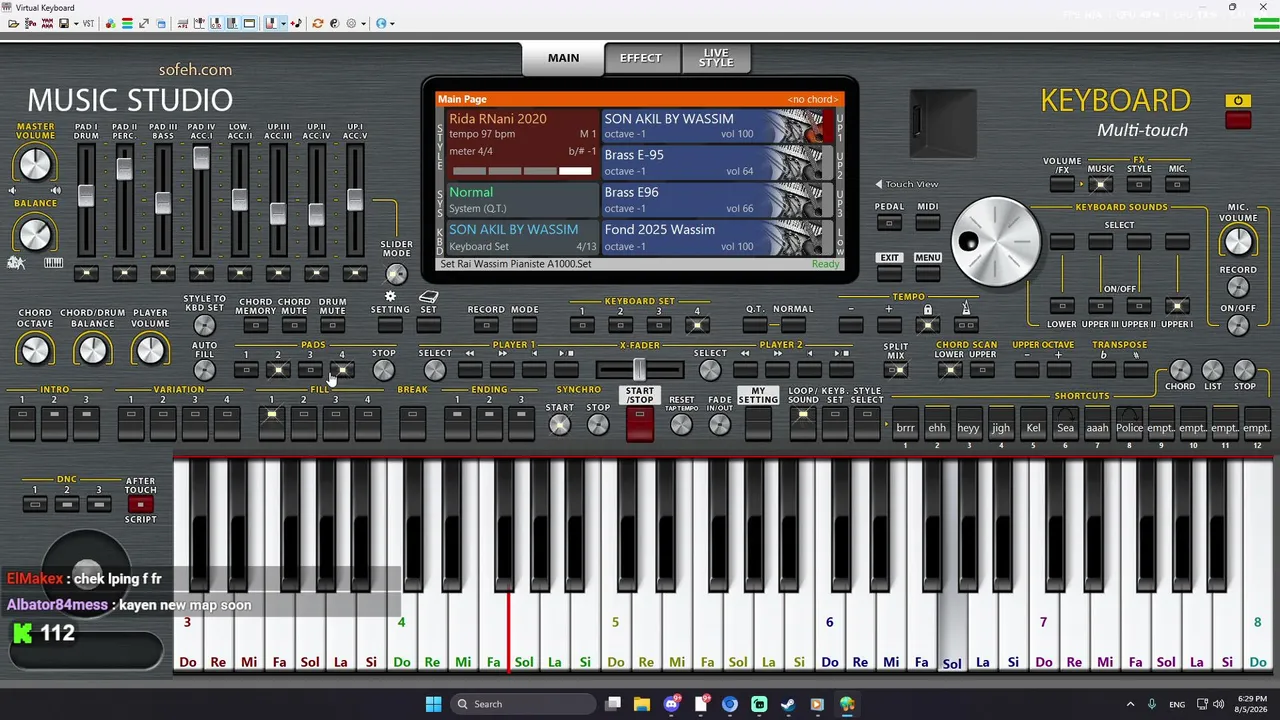This screenshot has height=720, width=1280.
Task: Toggle the Chord Memory button
Action: click(255, 324)
